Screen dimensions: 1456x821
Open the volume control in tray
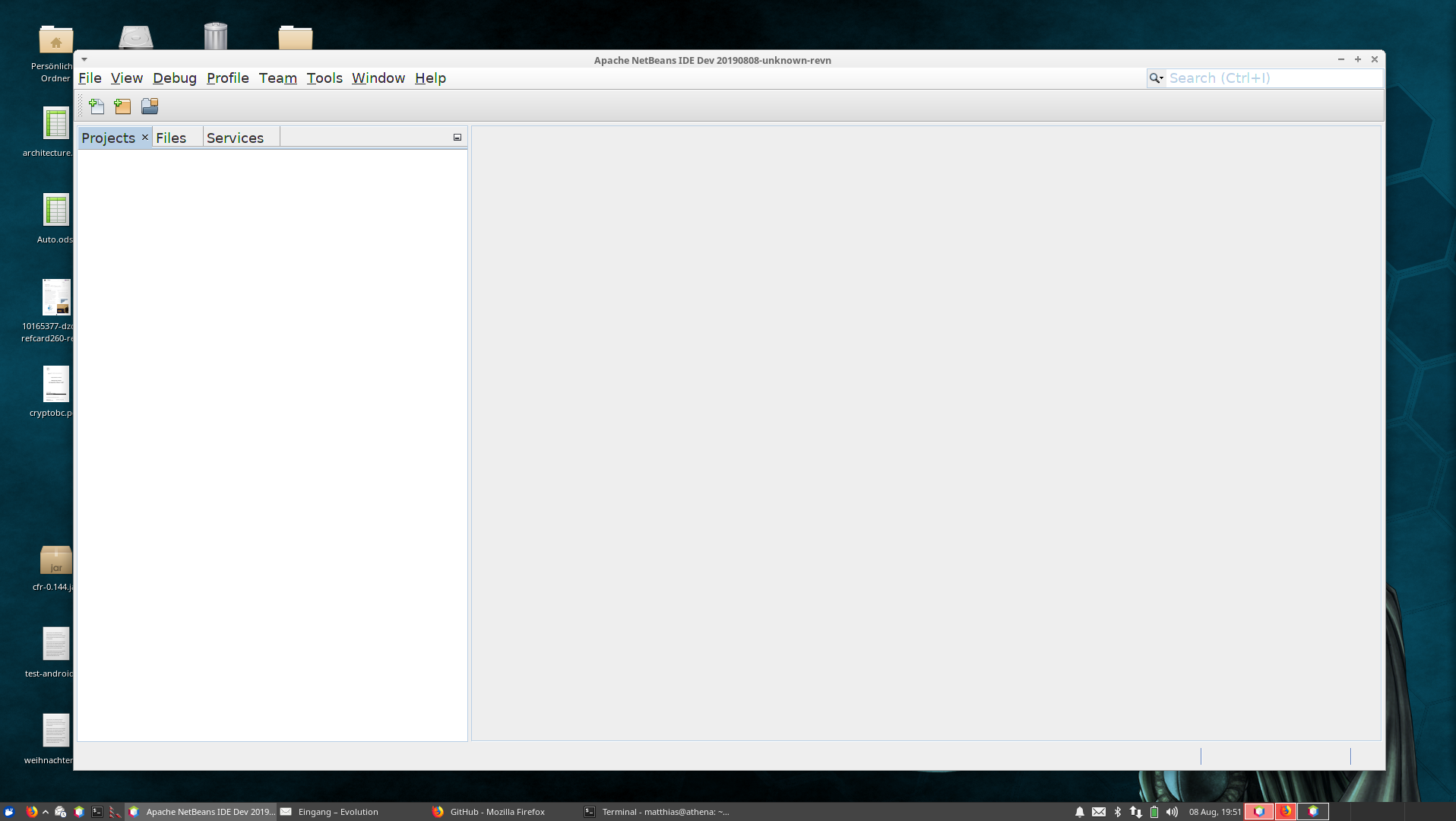(x=1172, y=812)
